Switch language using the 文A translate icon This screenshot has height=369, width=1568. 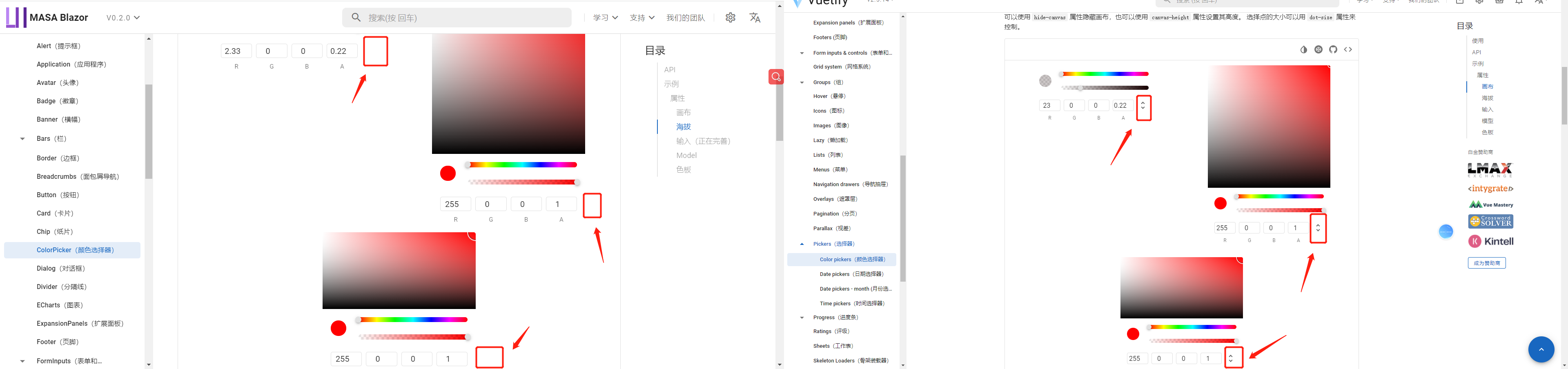[755, 18]
